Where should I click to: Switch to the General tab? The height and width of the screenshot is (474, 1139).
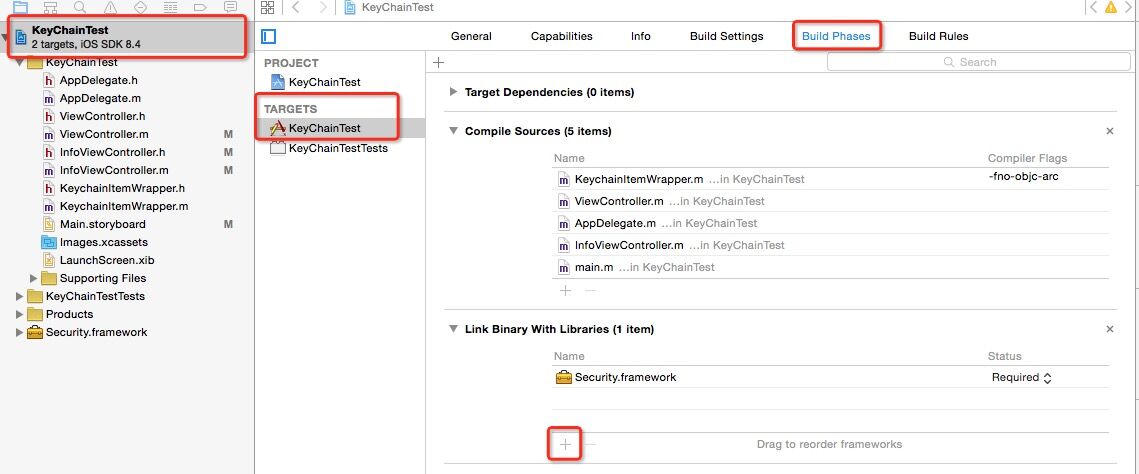(471, 36)
